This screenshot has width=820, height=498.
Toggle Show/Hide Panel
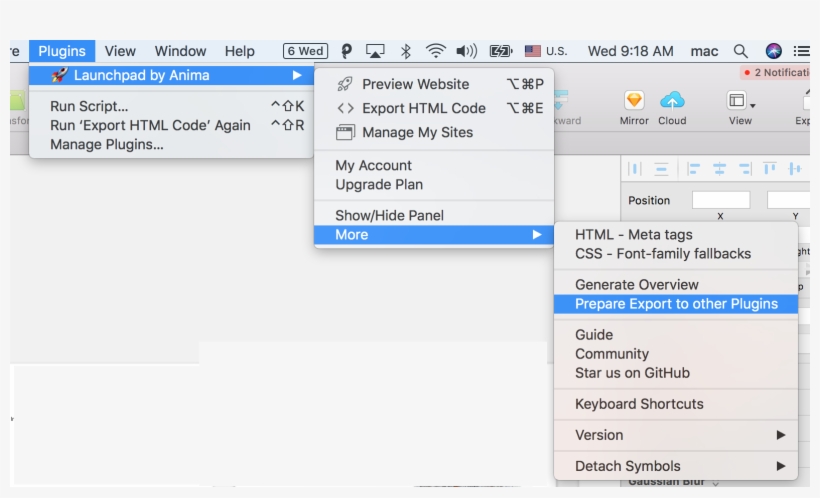click(434, 216)
